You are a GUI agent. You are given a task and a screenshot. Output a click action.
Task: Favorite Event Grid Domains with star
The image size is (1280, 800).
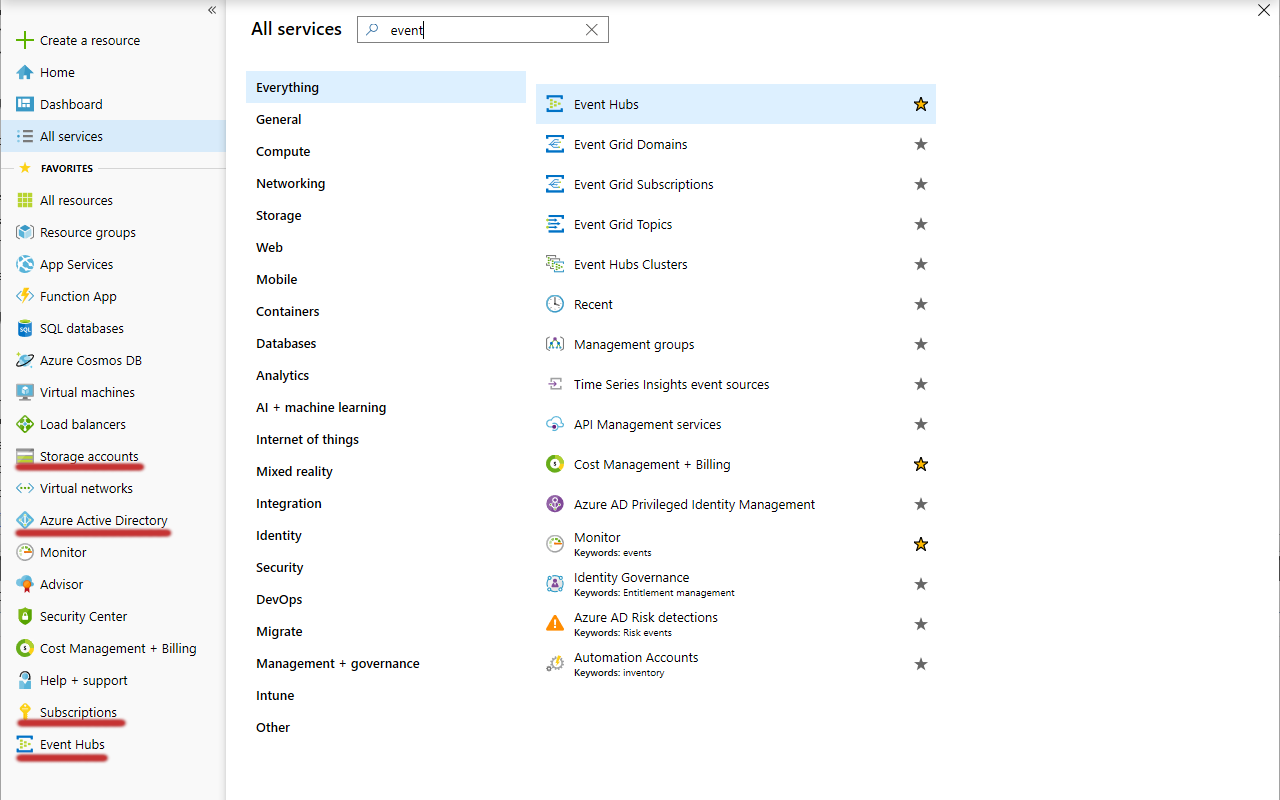(921, 144)
